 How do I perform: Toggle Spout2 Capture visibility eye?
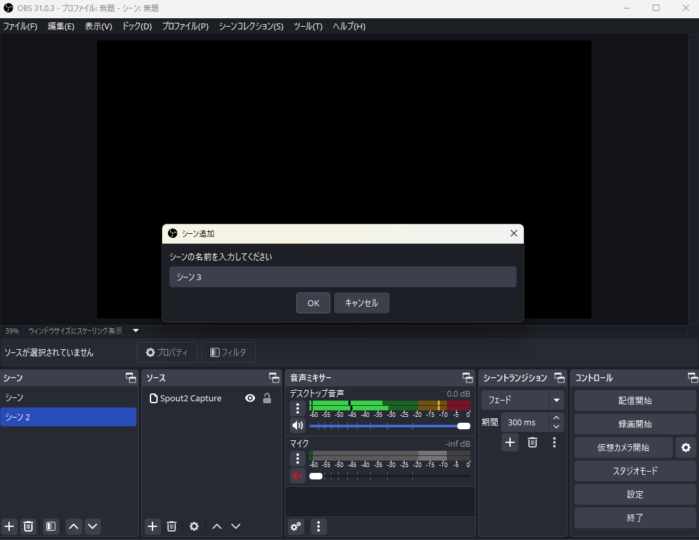pos(250,398)
